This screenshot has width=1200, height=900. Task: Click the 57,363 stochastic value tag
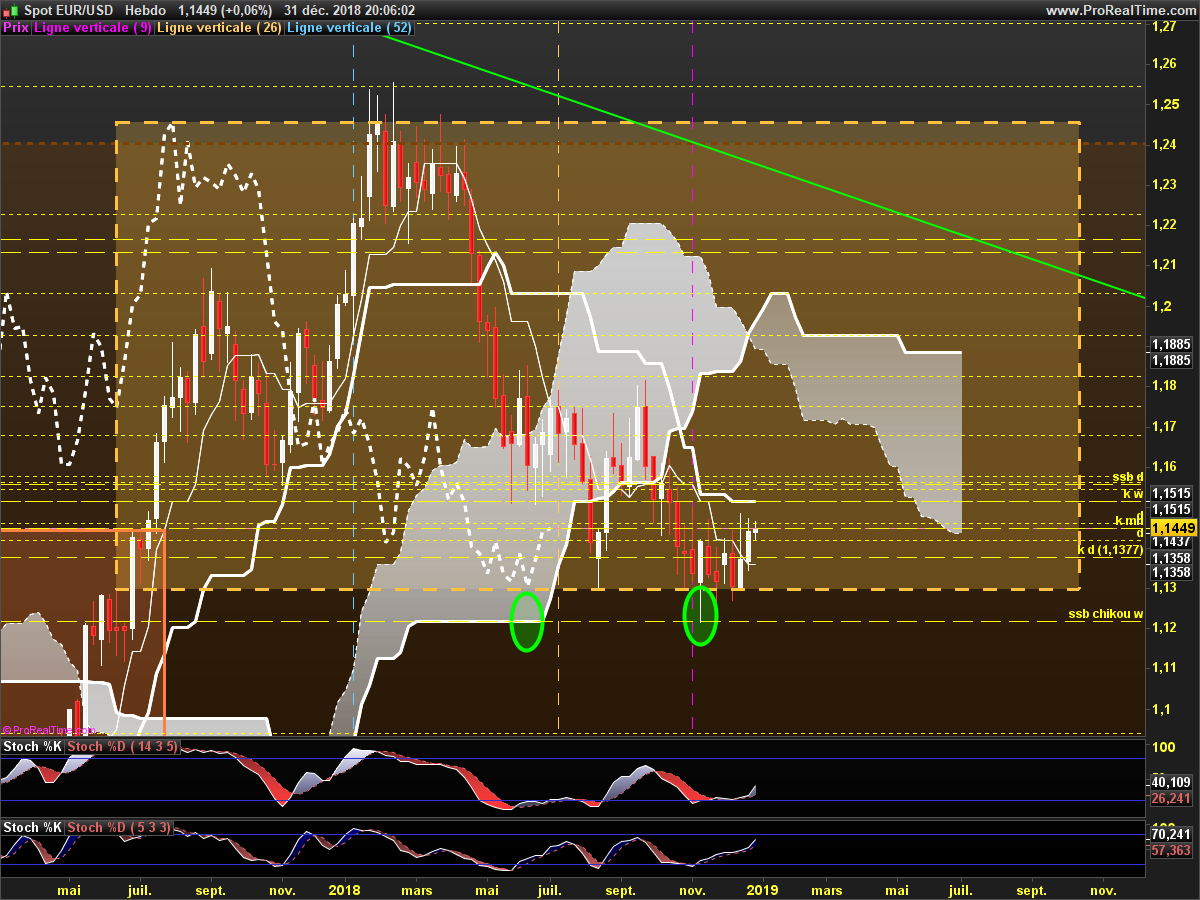click(1171, 849)
